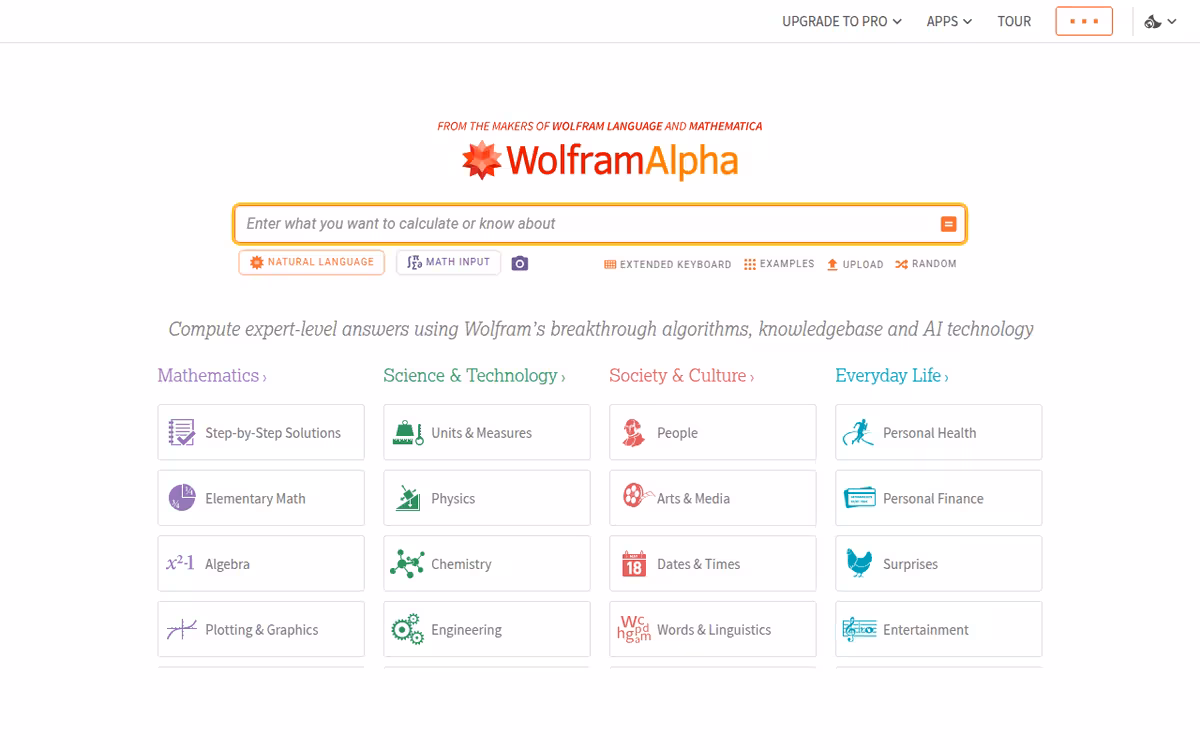This screenshot has height=750, width=1200.
Task: Open the TOUR link
Action: click(1014, 21)
